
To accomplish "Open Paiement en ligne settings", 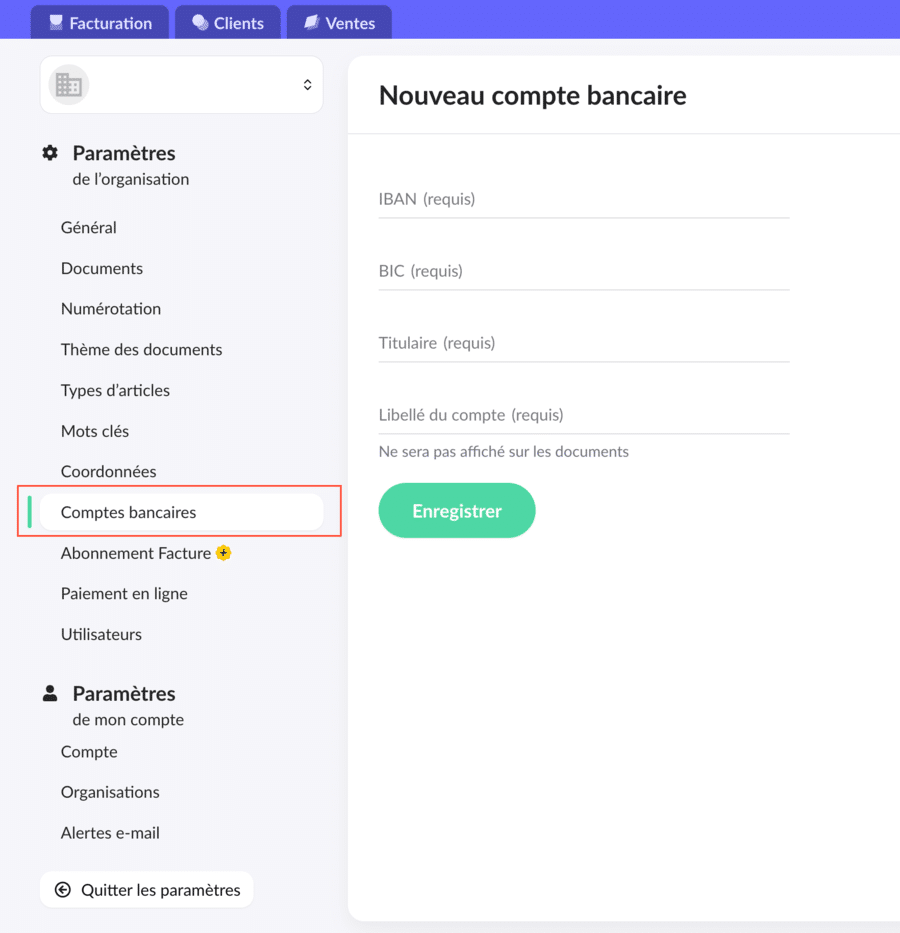I will (x=124, y=594).
